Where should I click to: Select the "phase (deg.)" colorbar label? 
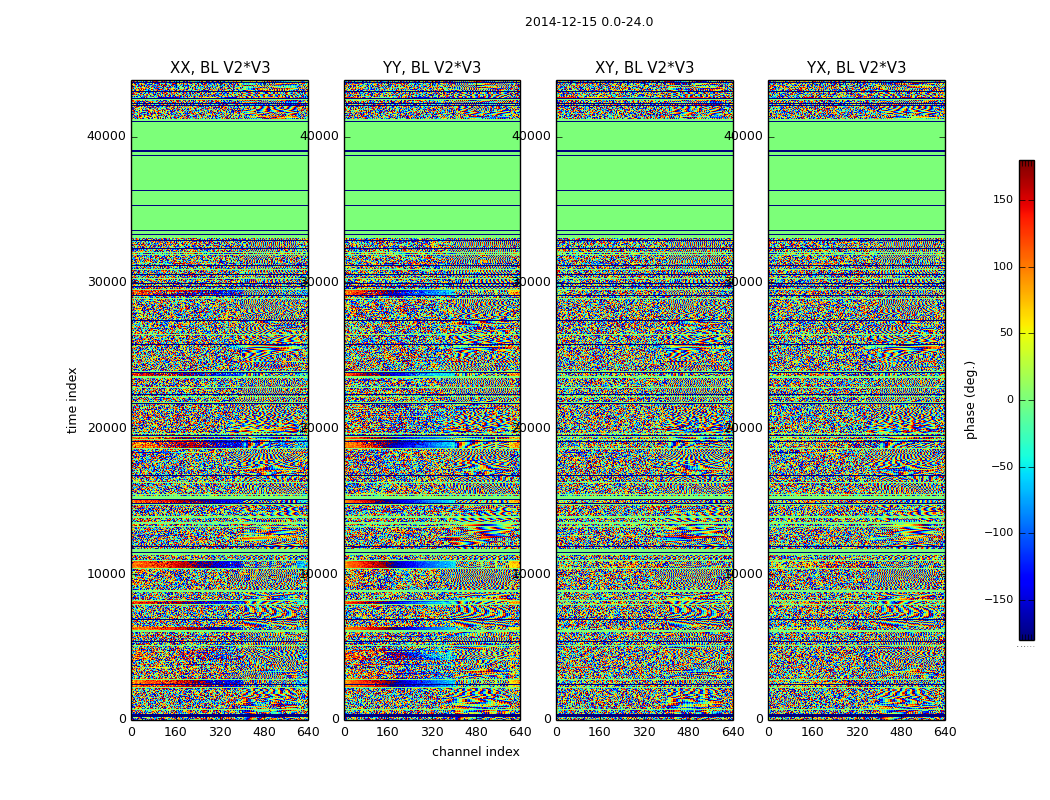tap(970, 400)
